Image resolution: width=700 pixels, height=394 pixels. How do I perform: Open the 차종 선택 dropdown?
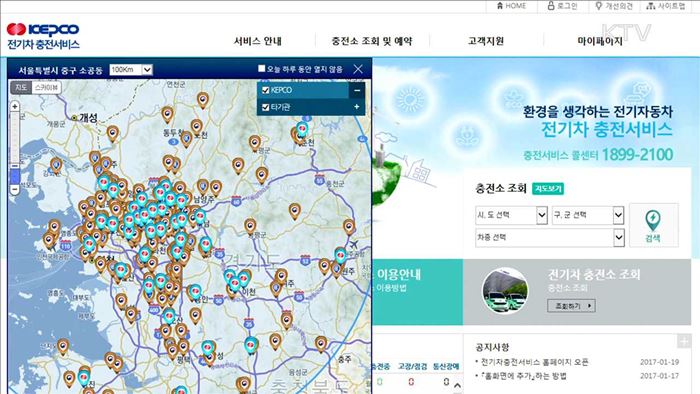(550, 237)
